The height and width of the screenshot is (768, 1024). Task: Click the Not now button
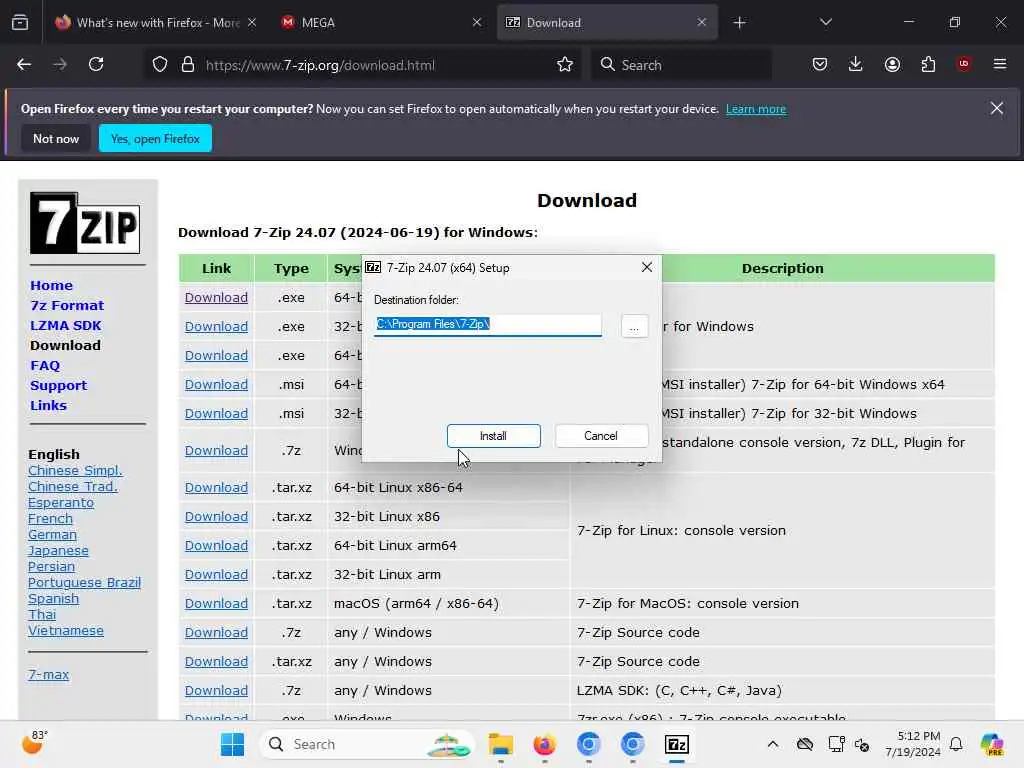coord(56,138)
